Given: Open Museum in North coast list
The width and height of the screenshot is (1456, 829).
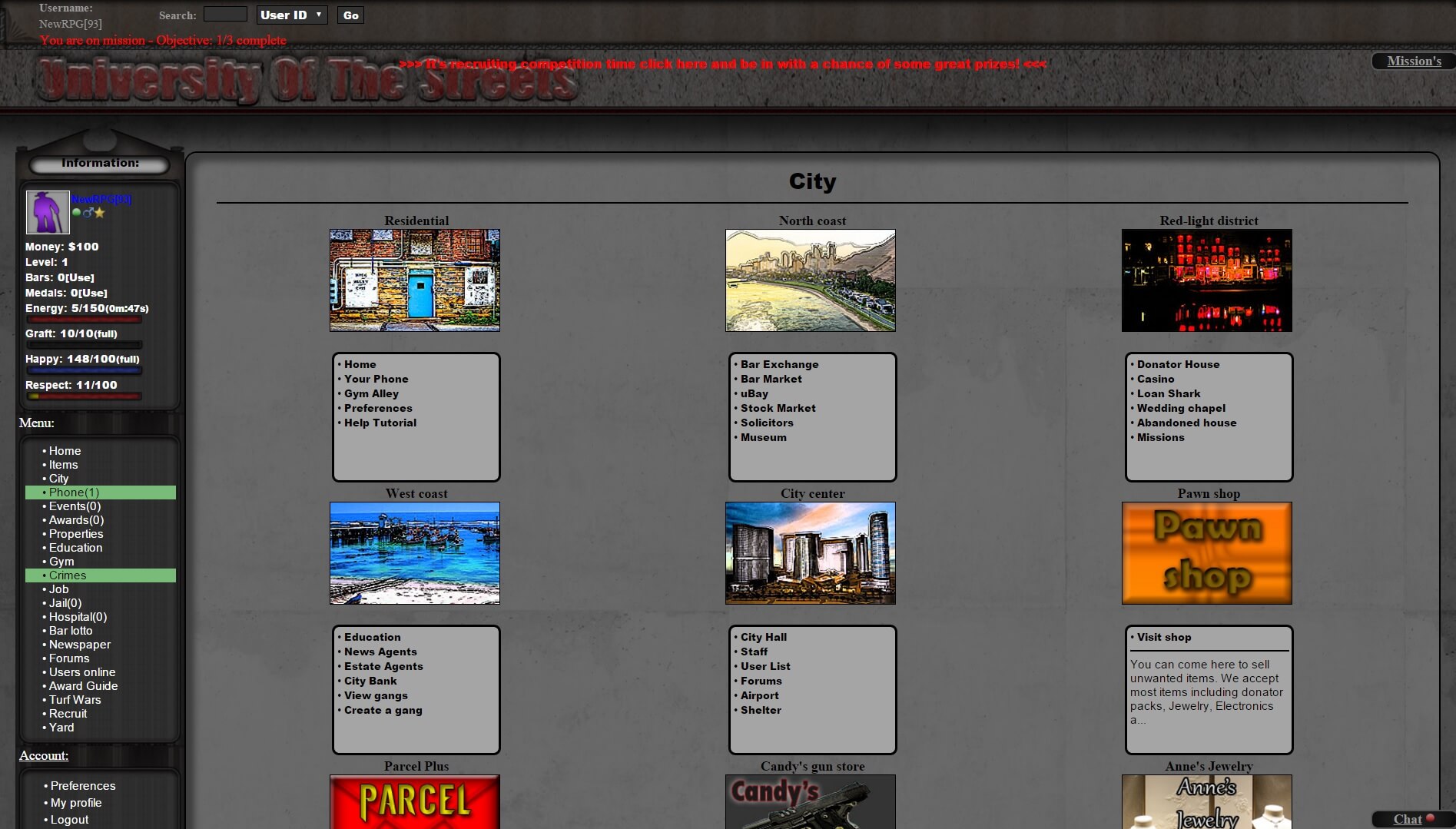Looking at the screenshot, I should pyautogui.click(x=763, y=437).
